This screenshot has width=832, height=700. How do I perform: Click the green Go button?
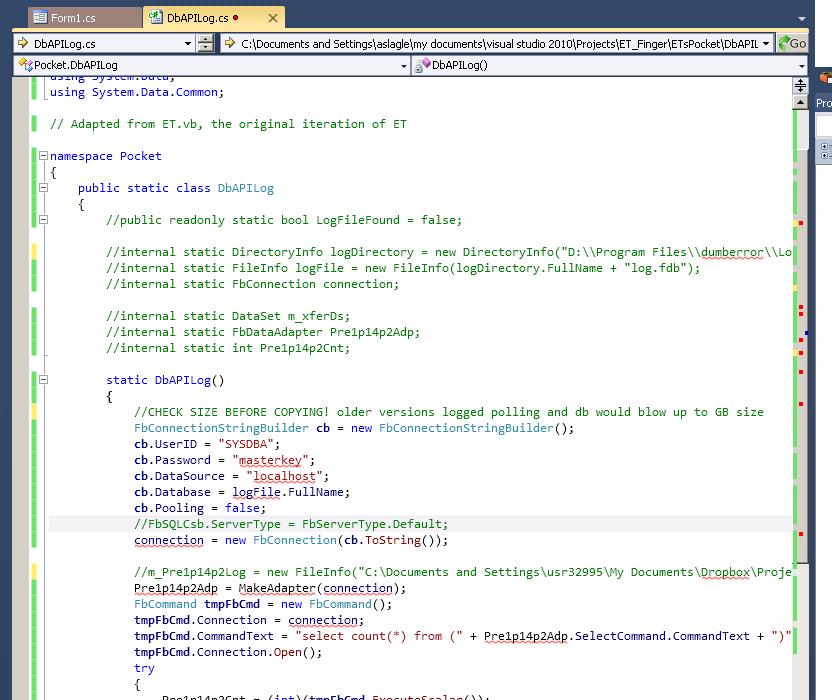coord(792,43)
